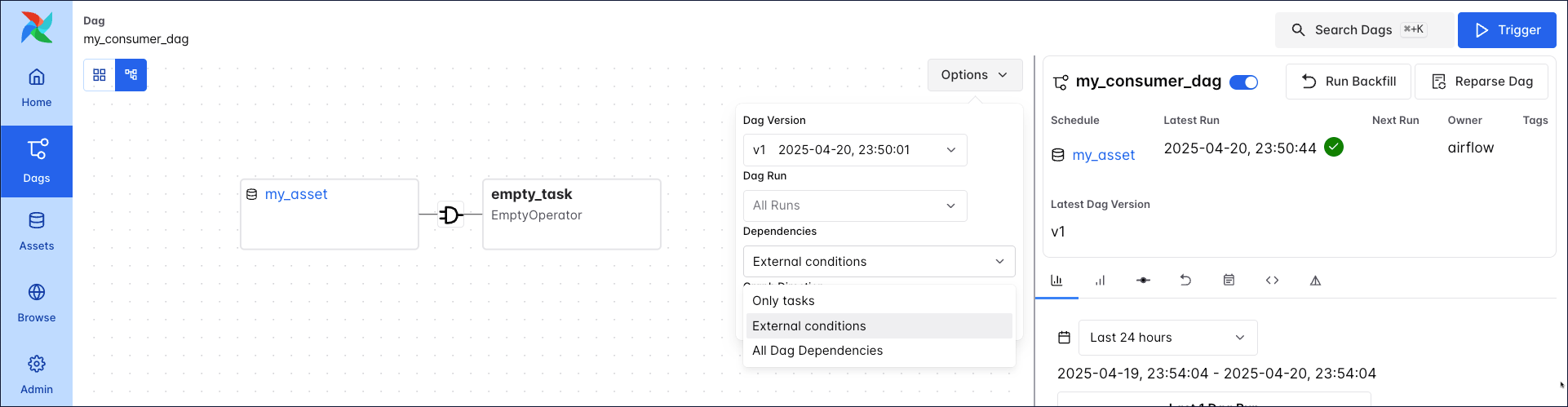Click the Airflow pinwheel logo
The height and width of the screenshot is (407, 1568).
pyautogui.click(x=37, y=28)
